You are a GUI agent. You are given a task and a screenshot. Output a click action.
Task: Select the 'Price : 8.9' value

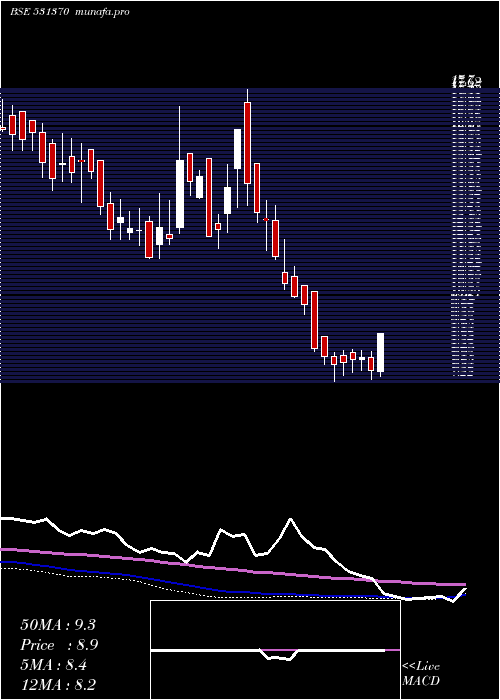pos(59,645)
